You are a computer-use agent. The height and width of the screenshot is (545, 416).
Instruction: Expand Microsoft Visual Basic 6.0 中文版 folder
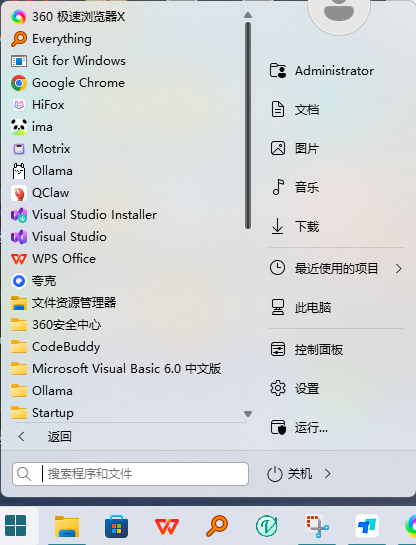tap(116, 368)
